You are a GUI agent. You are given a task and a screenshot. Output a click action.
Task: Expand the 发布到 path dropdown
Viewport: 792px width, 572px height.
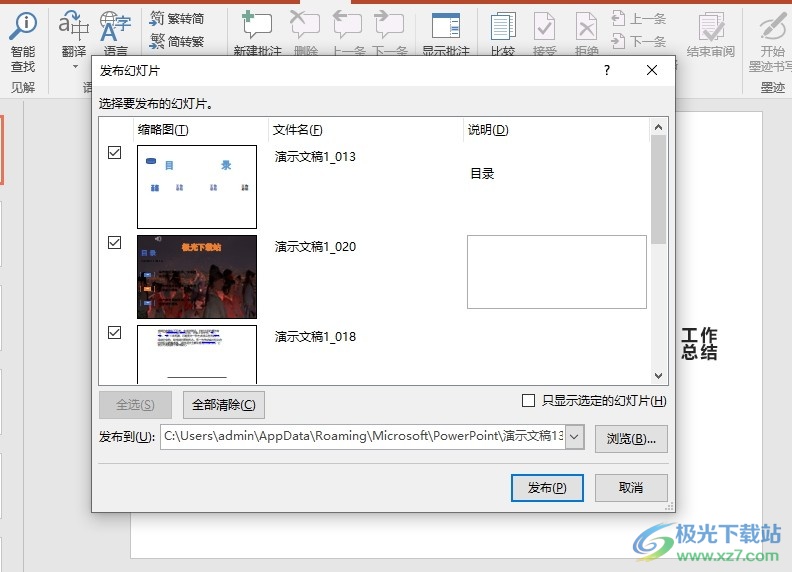click(574, 437)
